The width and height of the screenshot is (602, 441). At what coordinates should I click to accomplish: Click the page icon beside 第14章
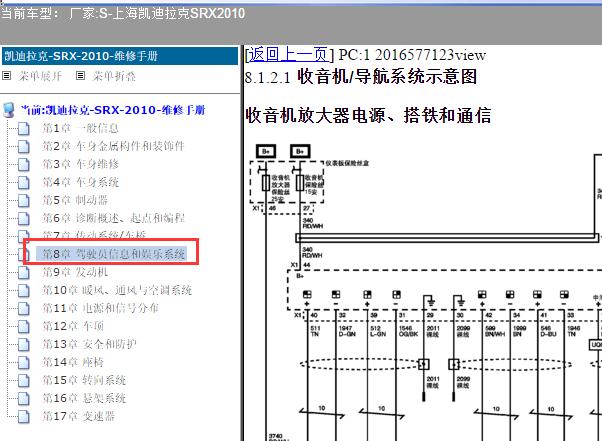click(23, 362)
